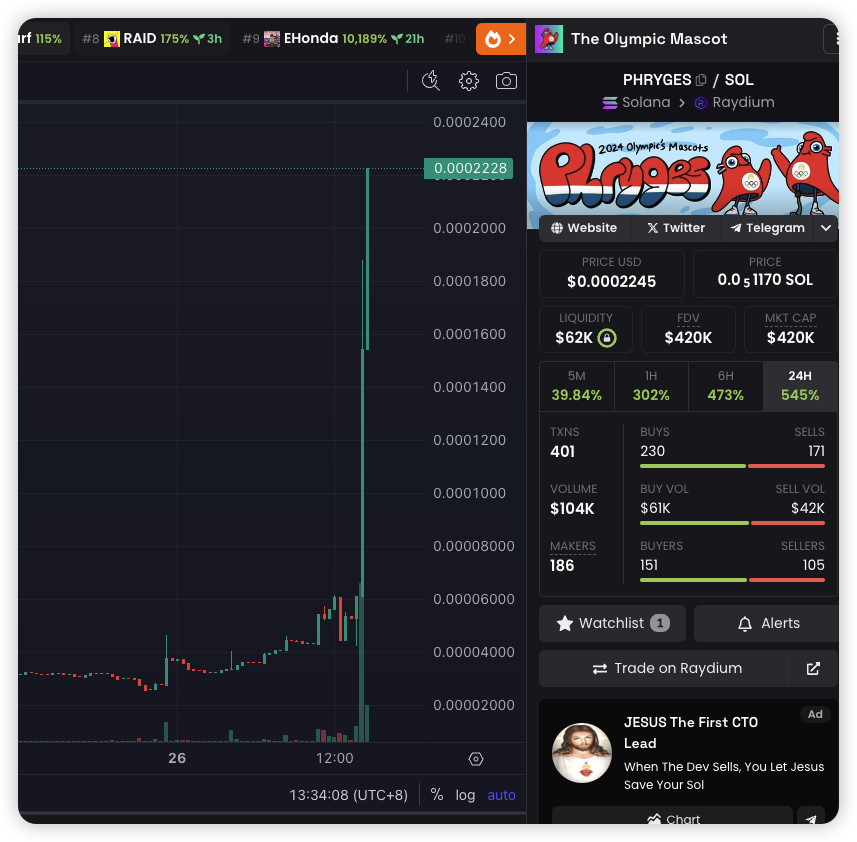
Task: Click the Solana chain icon
Action: (609, 103)
